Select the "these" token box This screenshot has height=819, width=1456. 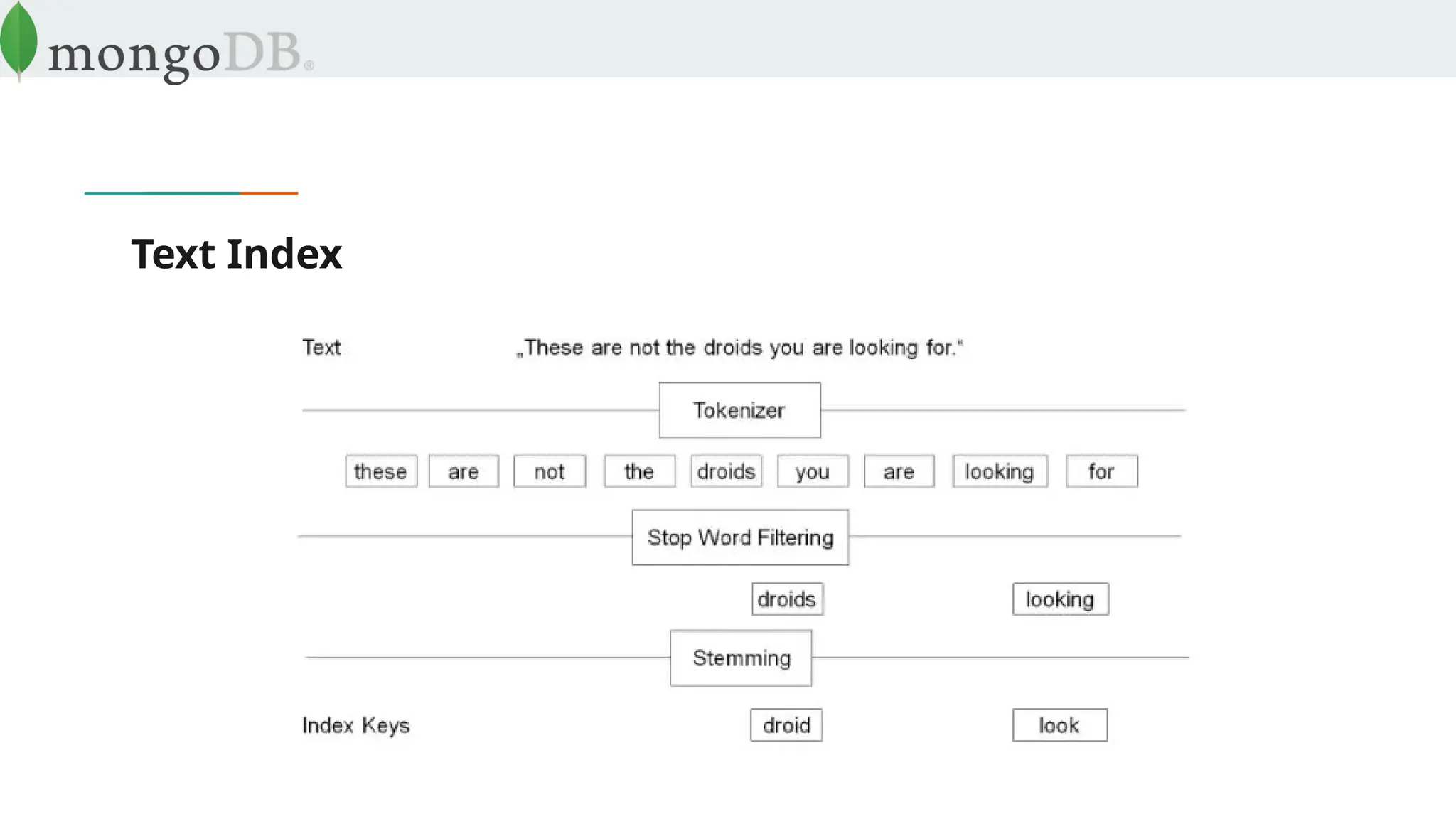pos(381,471)
